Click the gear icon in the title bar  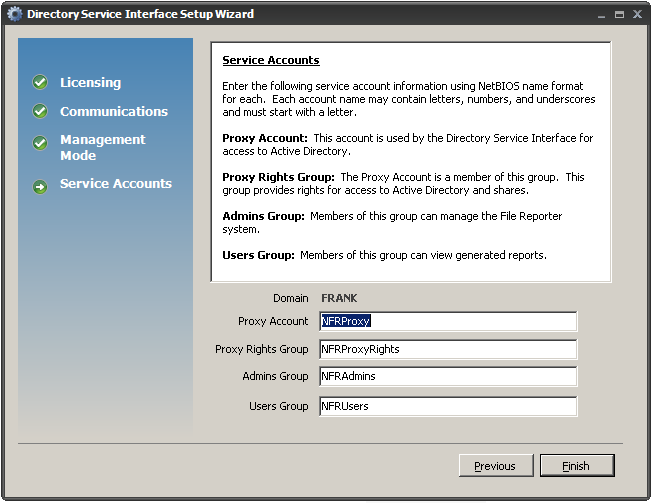click(14, 14)
